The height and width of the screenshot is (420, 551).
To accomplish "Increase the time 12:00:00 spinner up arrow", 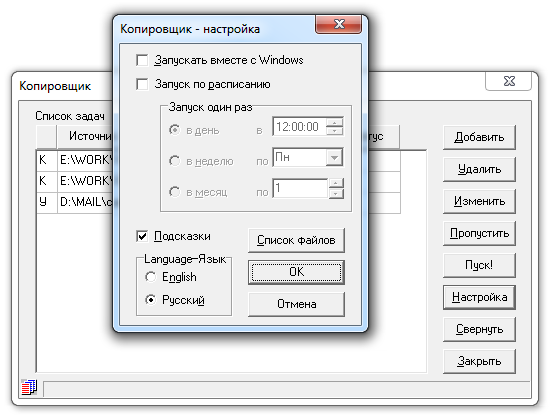I will click(x=335, y=122).
